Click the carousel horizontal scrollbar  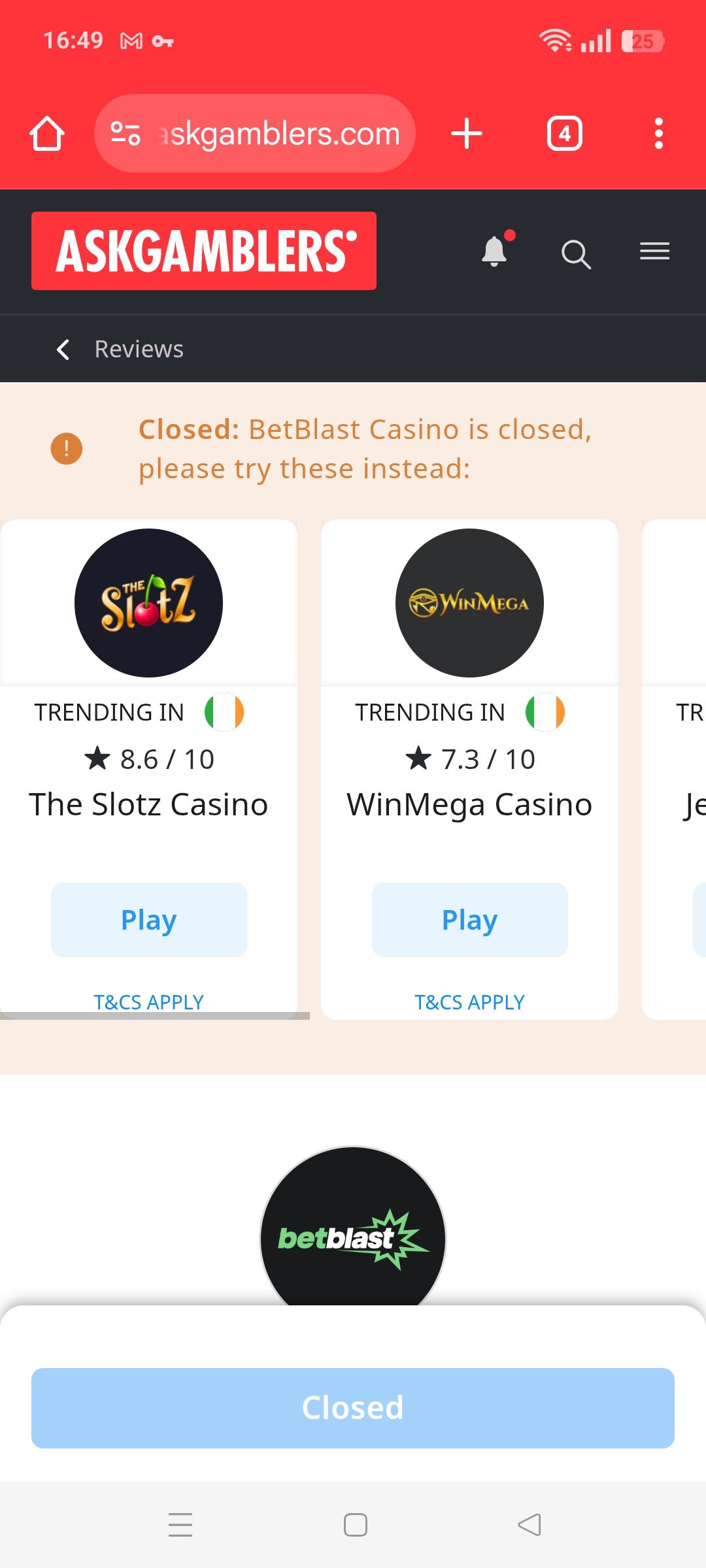coord(154,1016)
